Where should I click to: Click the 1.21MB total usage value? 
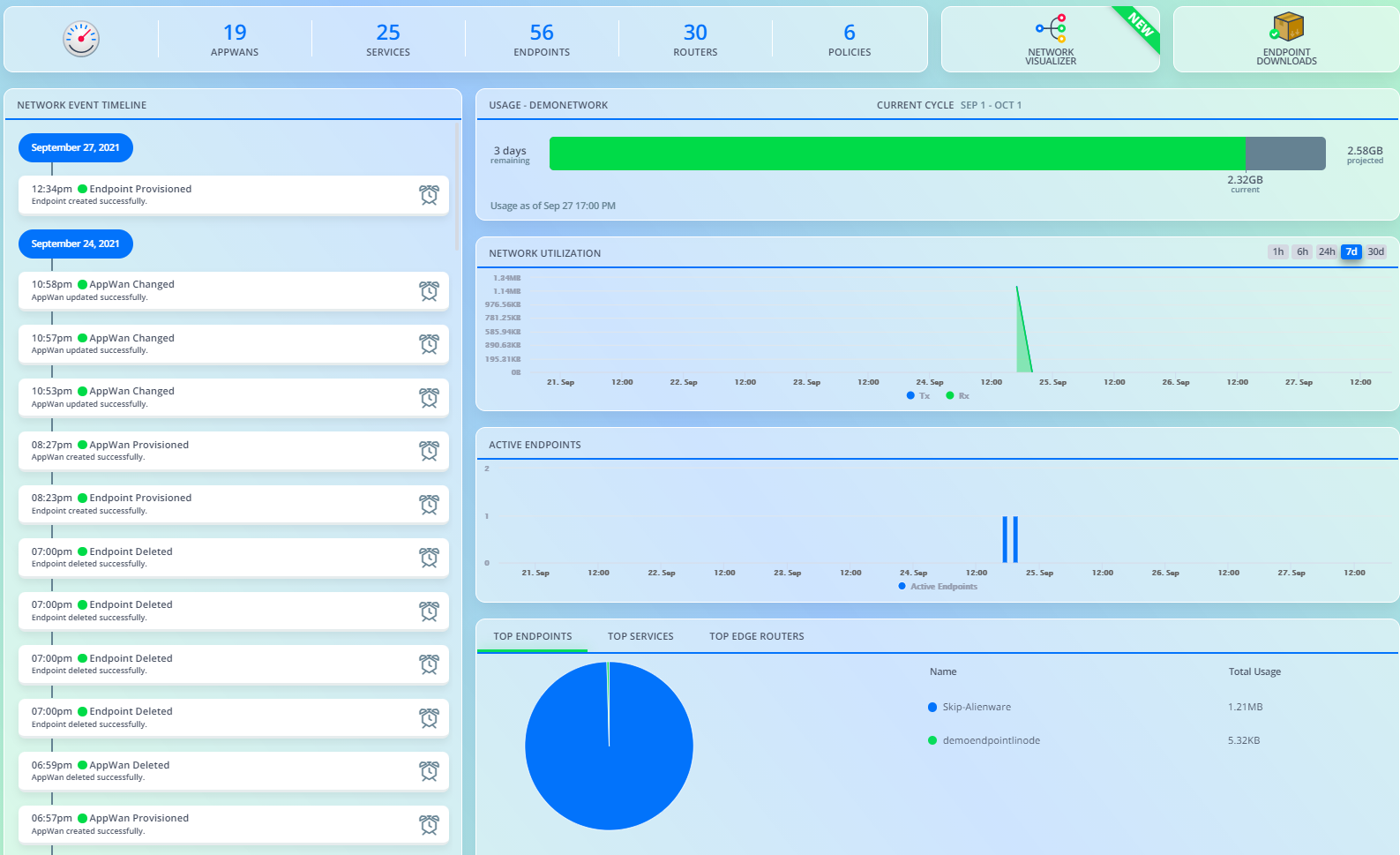point(1246,707)
